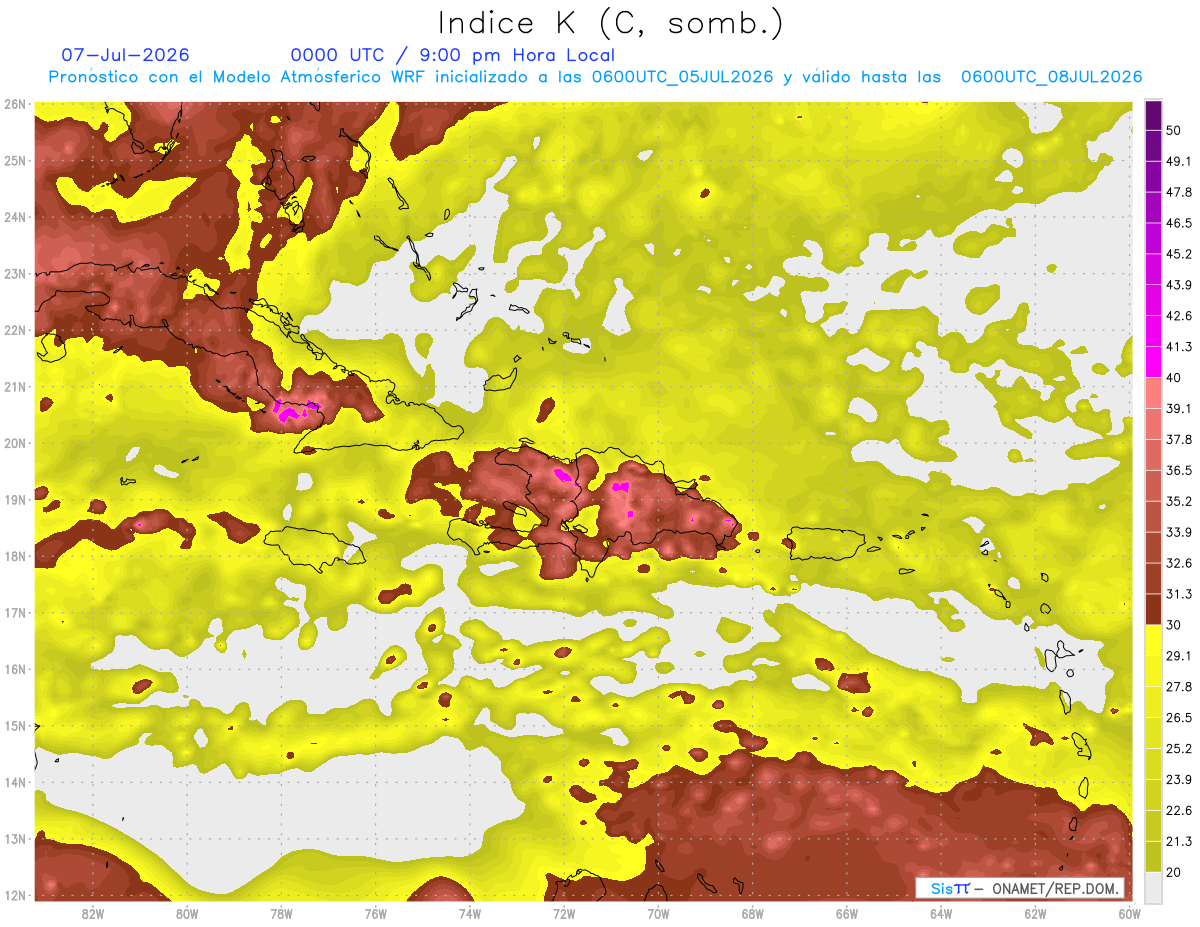
Task: Click the "20N" latitude label
Action: (15, 443)
